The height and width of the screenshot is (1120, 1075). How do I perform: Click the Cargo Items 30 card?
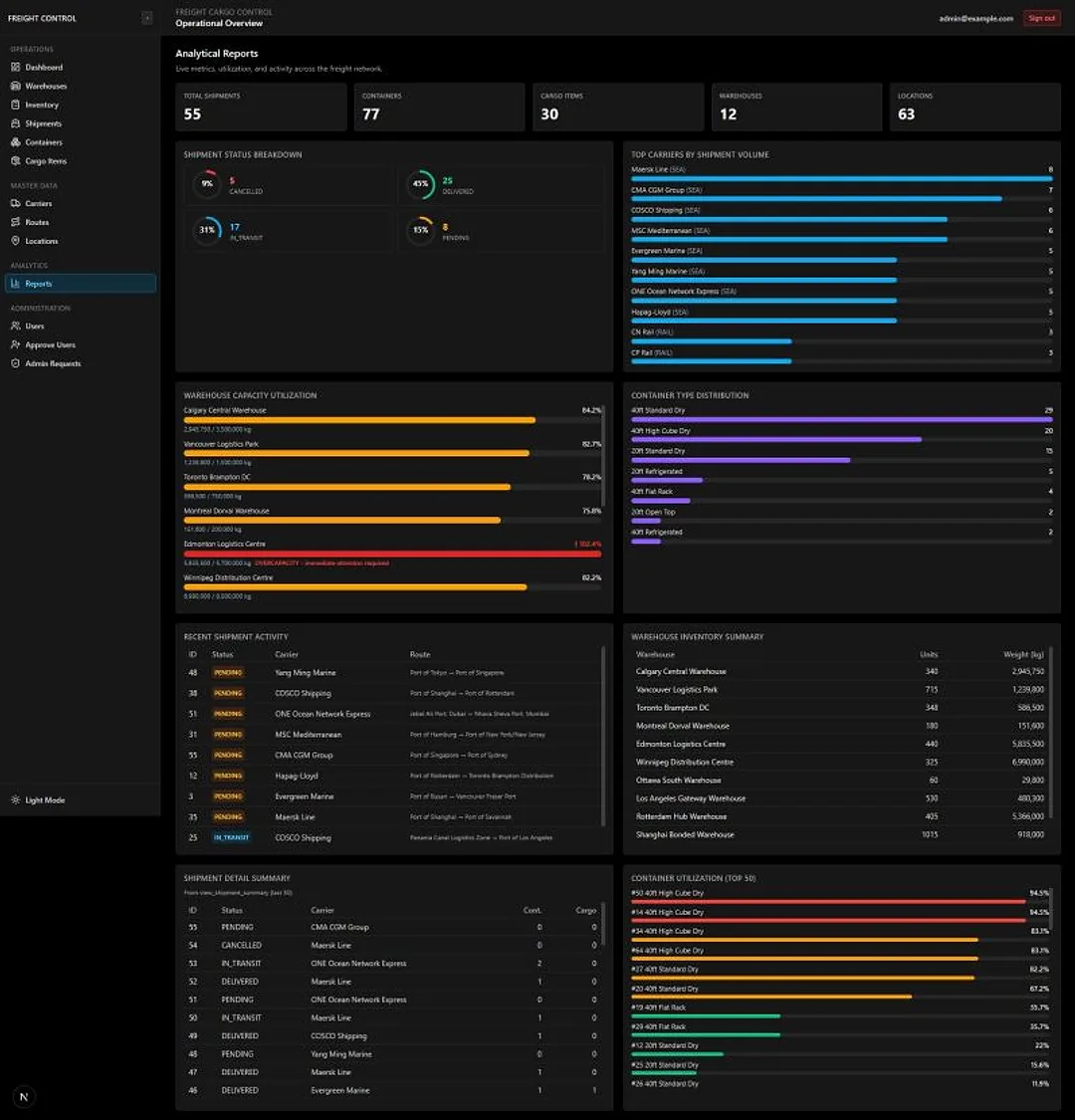[x=618, y=108]
